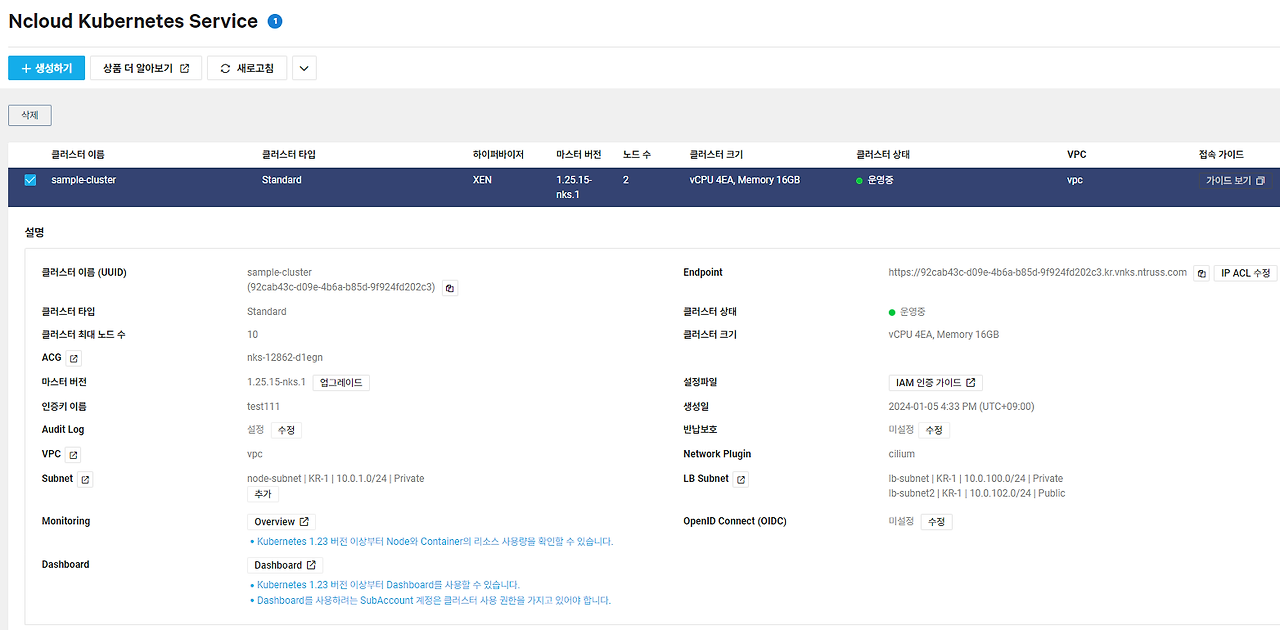Click the 하이퍼바이저 column header
The image size is (1280, 630).
[498, 155]
